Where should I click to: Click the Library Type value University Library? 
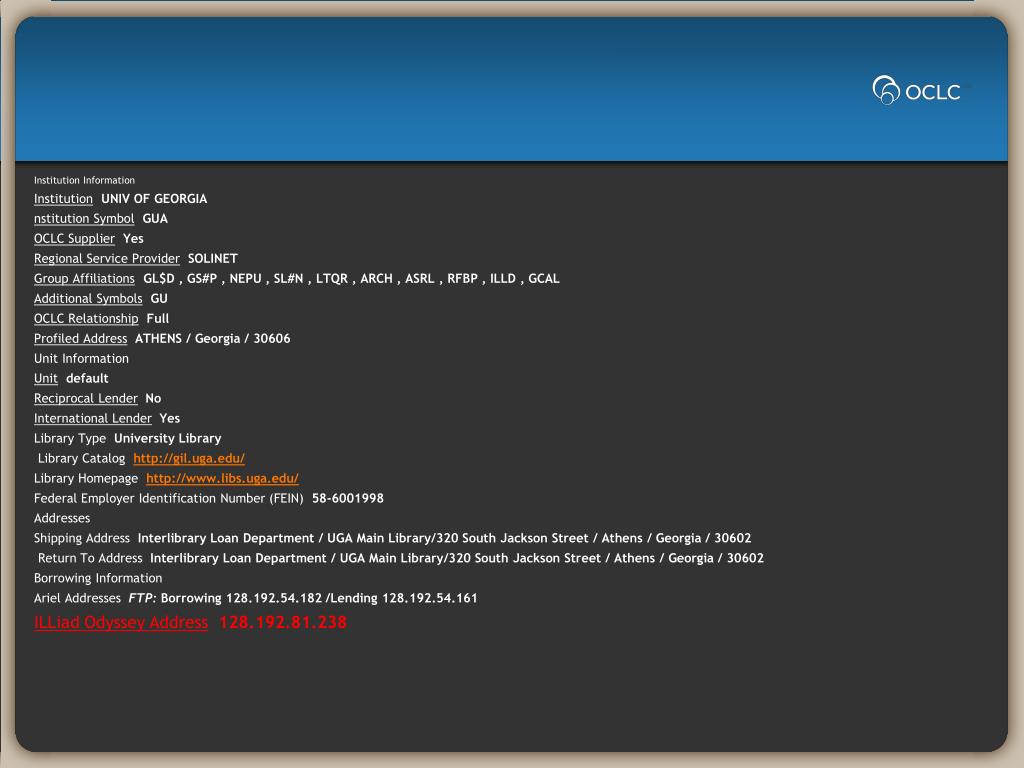coord(168,438)
